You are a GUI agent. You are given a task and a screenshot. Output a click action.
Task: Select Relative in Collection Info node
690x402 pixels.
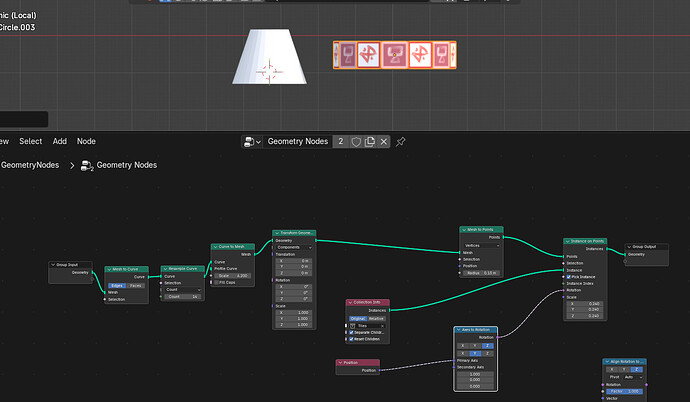376,318
